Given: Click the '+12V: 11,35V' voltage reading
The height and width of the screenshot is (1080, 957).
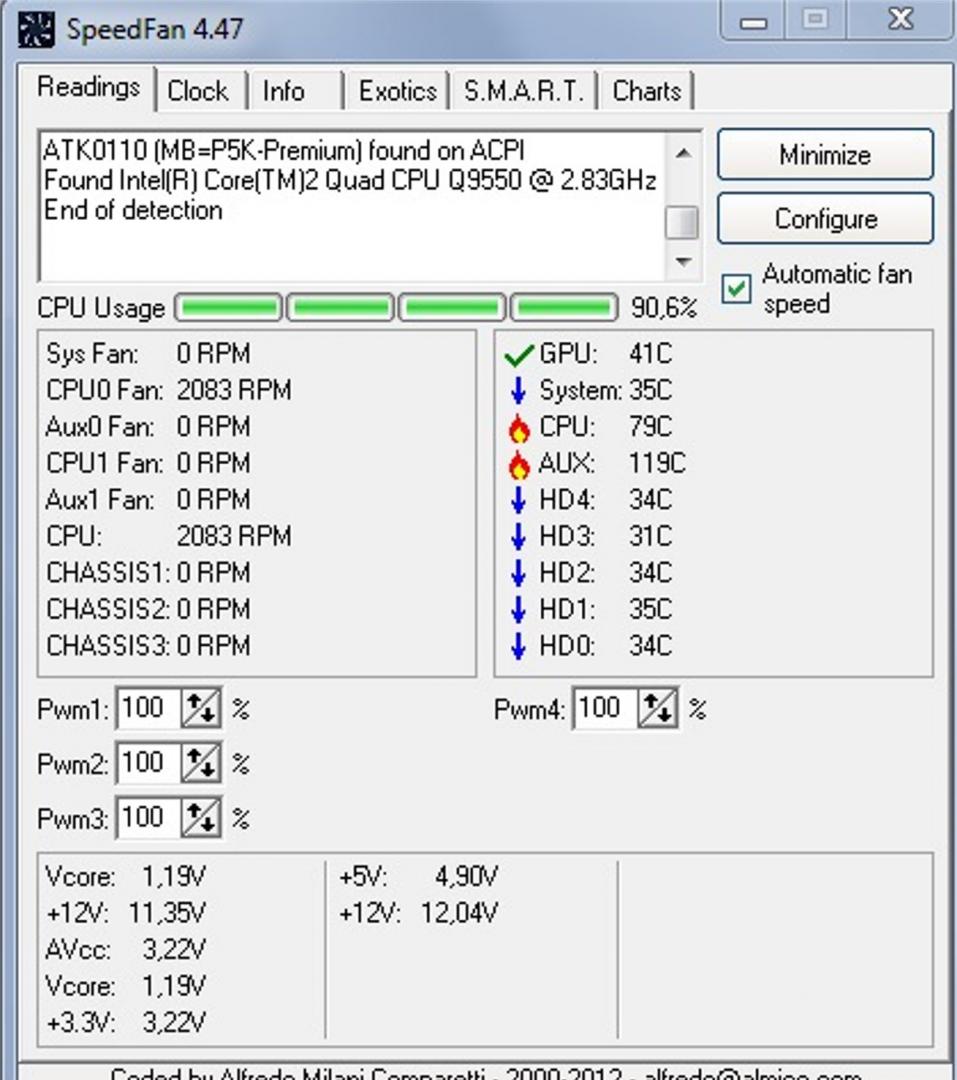Looking at the screenshot, I should (125, 913).
